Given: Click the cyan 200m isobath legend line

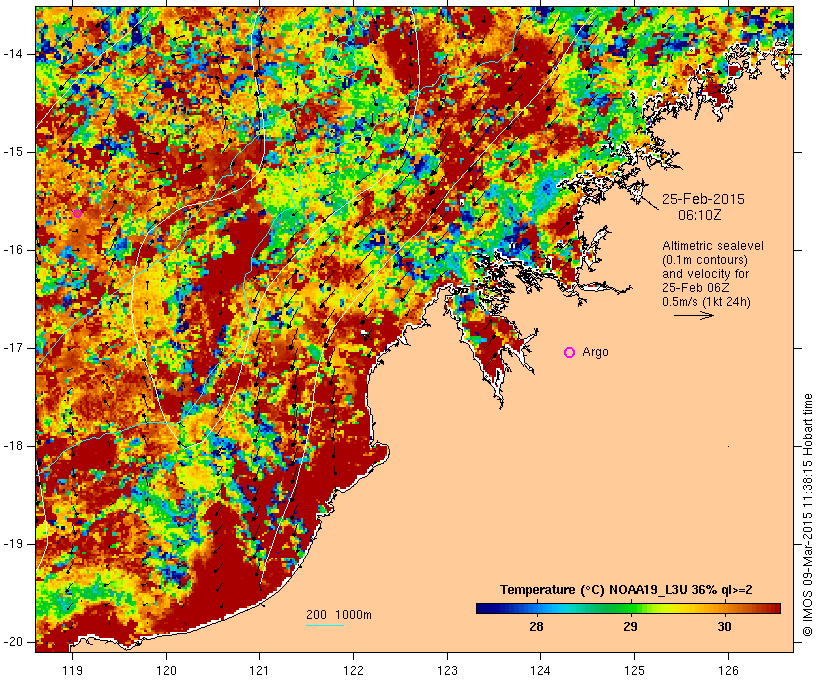Looking at the screenshot, I should click(x=325, y=625).
